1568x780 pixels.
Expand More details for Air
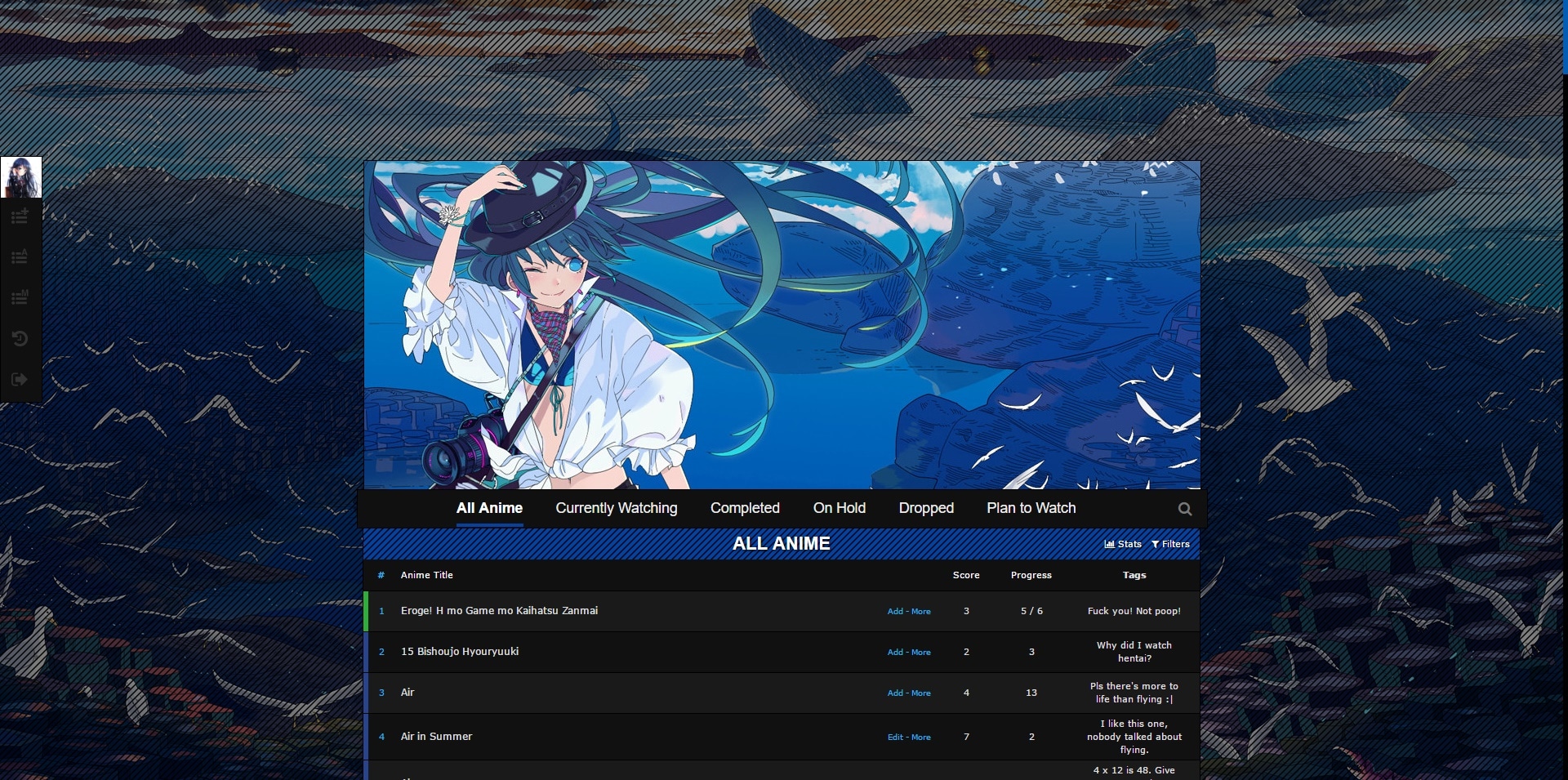tap(921, 693)
